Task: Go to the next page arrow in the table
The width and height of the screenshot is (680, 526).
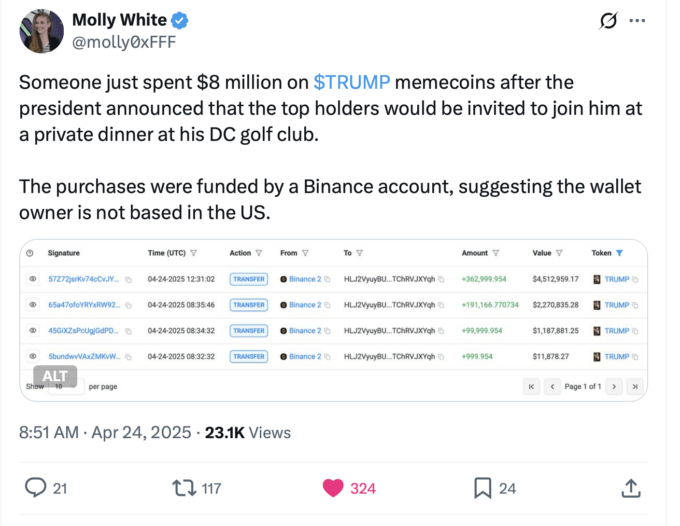Action: [614, 386]
